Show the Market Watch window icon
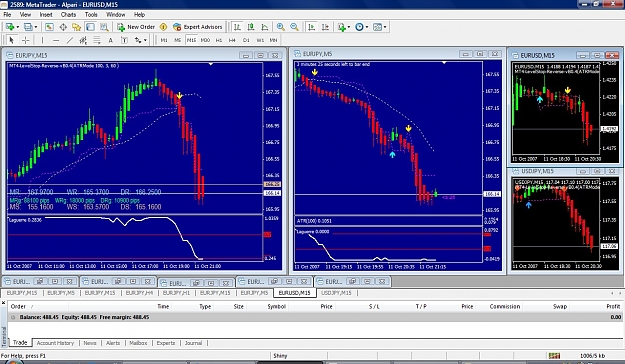Image resolution: width=625 pixels, height=364 pixels. coord(49,27)
